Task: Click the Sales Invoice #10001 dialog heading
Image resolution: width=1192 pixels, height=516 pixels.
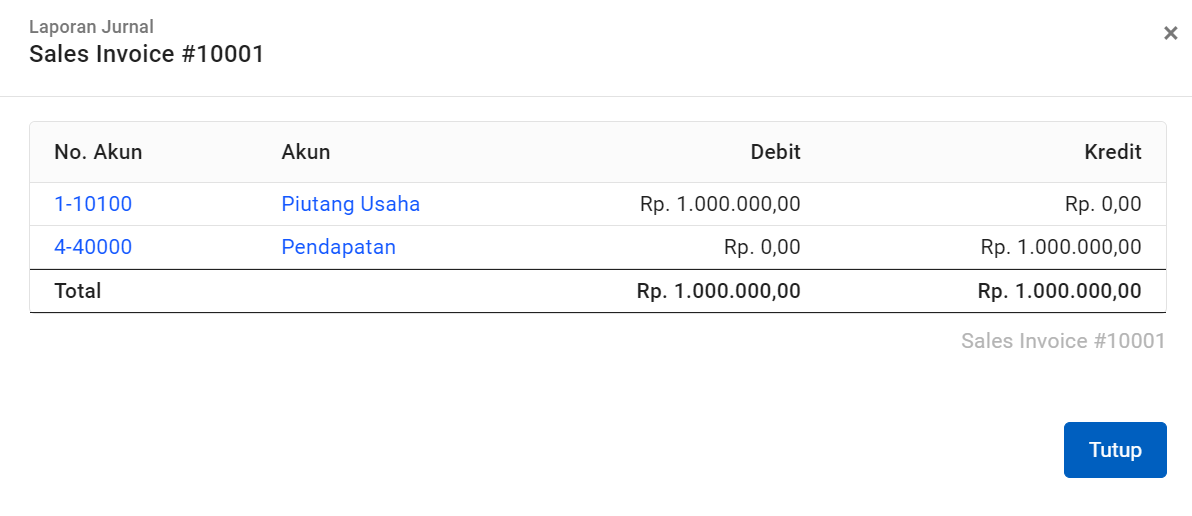Action: 147,54
